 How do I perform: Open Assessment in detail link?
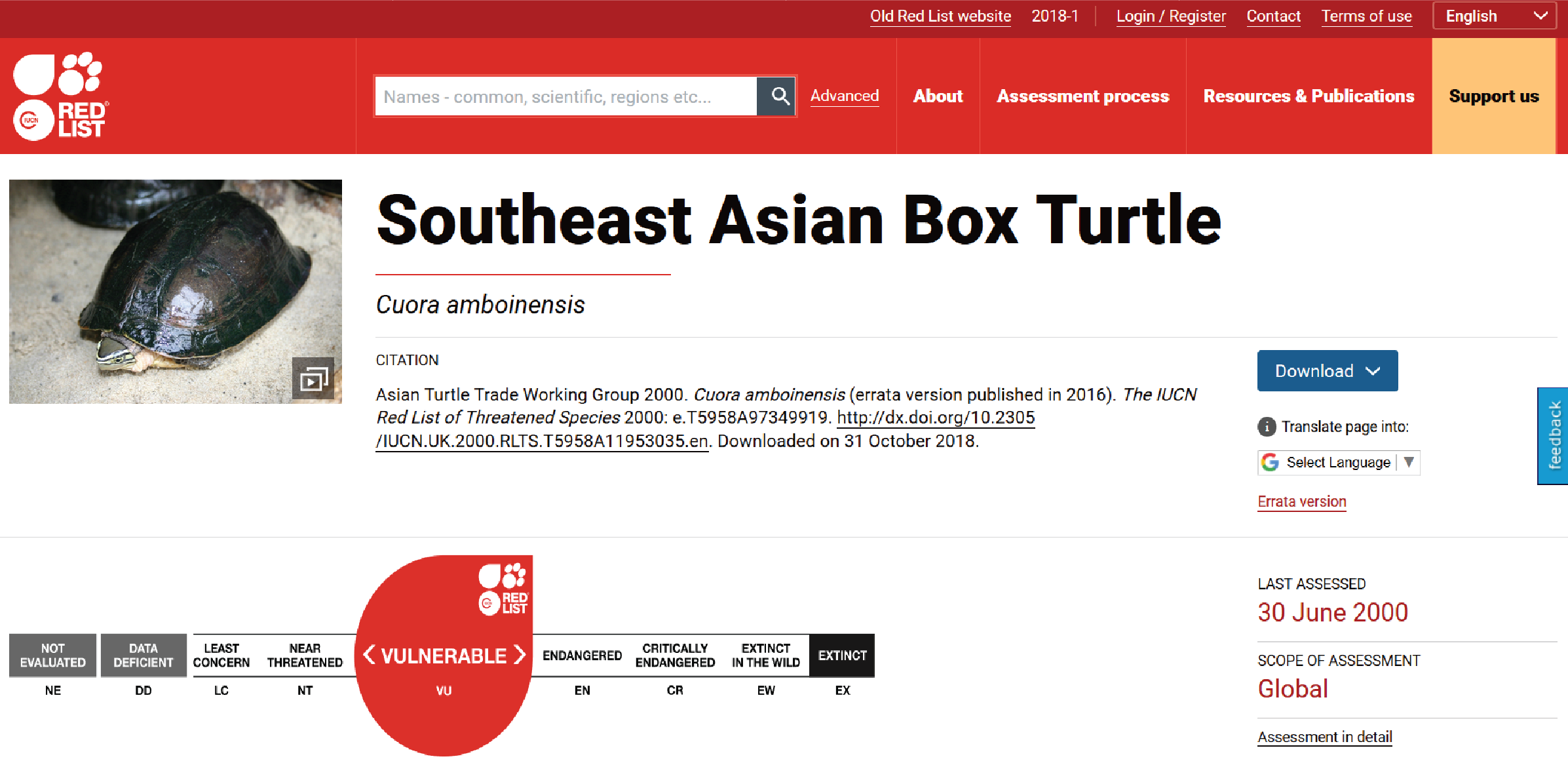1324,737
